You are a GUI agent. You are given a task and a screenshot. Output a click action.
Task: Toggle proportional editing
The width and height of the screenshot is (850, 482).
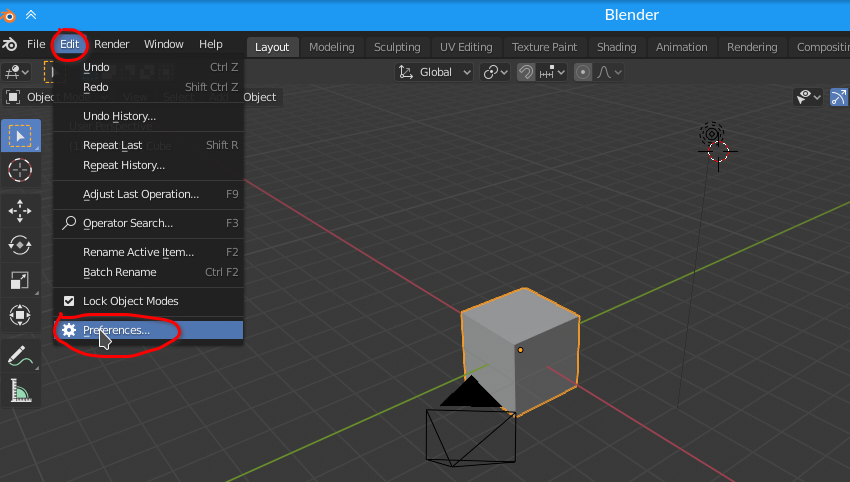583,72
